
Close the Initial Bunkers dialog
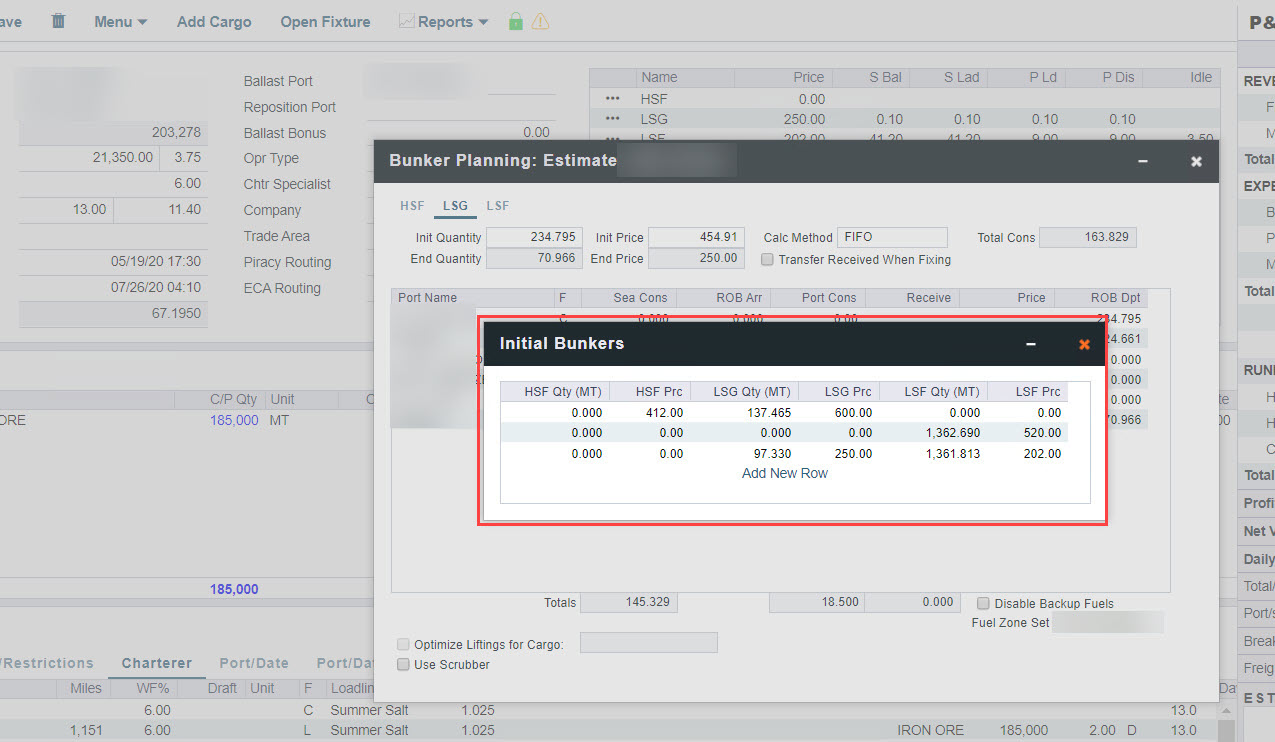coord(1084,344)
